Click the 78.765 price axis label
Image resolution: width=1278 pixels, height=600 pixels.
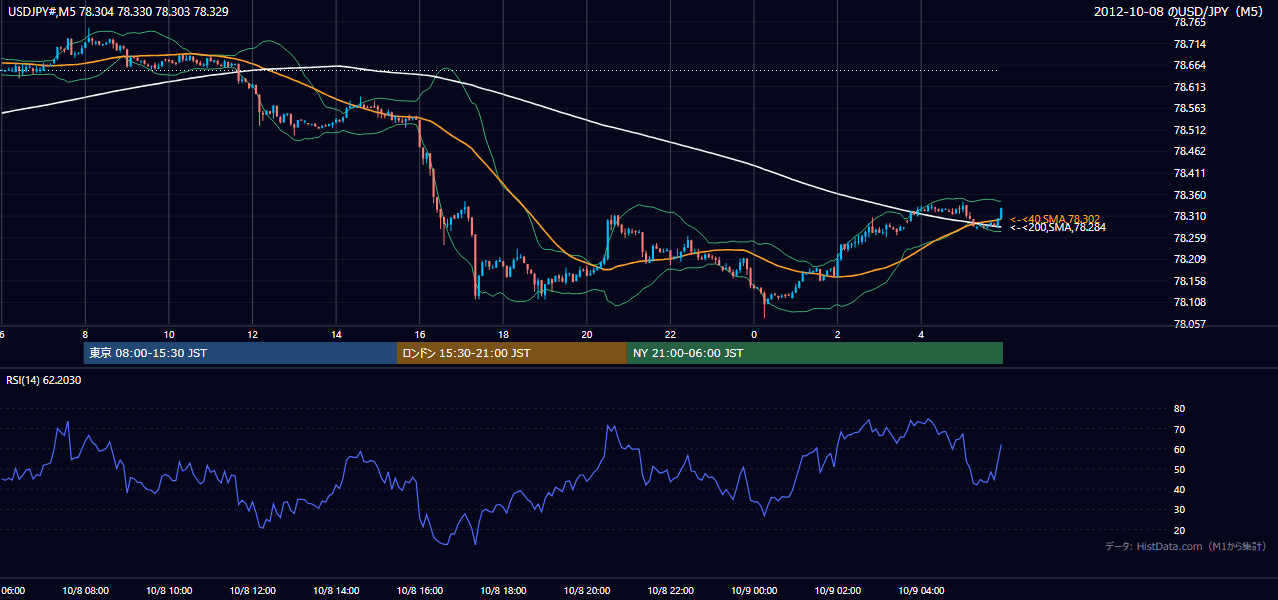pos(1190,22)
